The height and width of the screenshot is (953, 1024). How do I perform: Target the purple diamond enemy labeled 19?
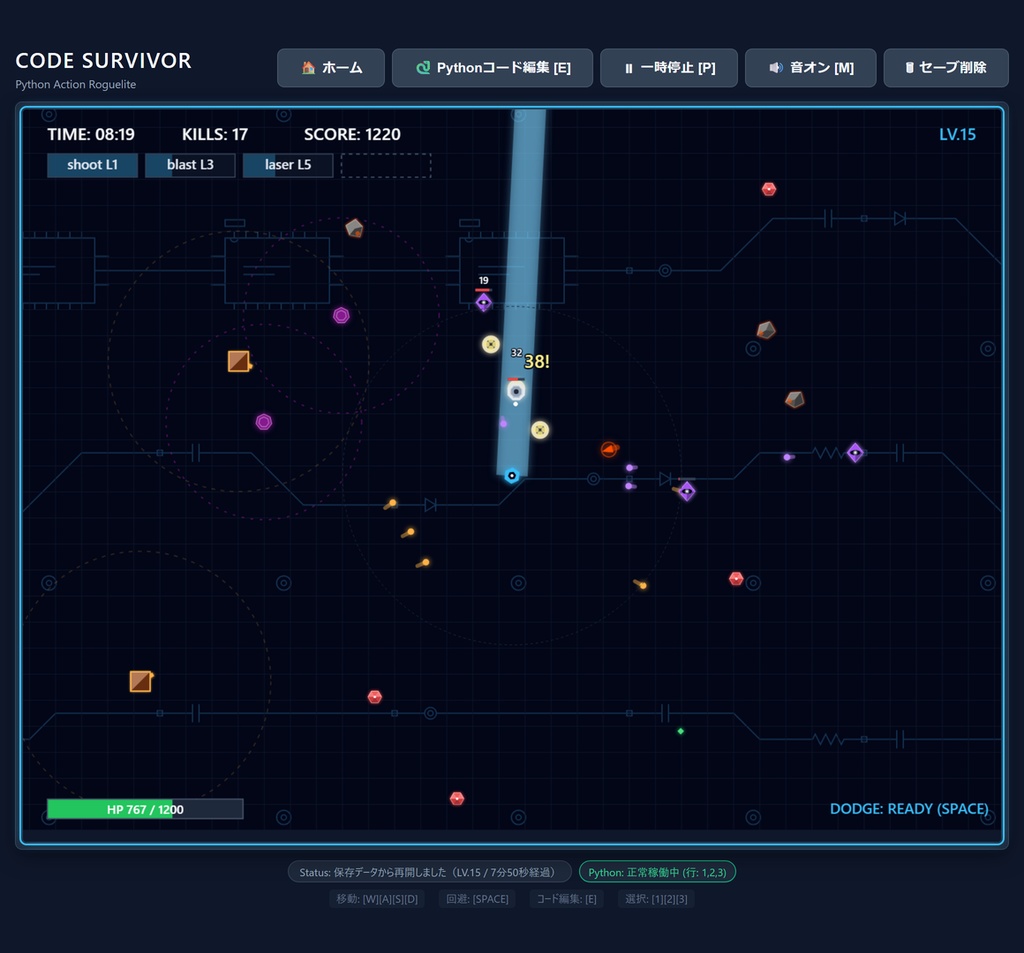click(483, 302)
